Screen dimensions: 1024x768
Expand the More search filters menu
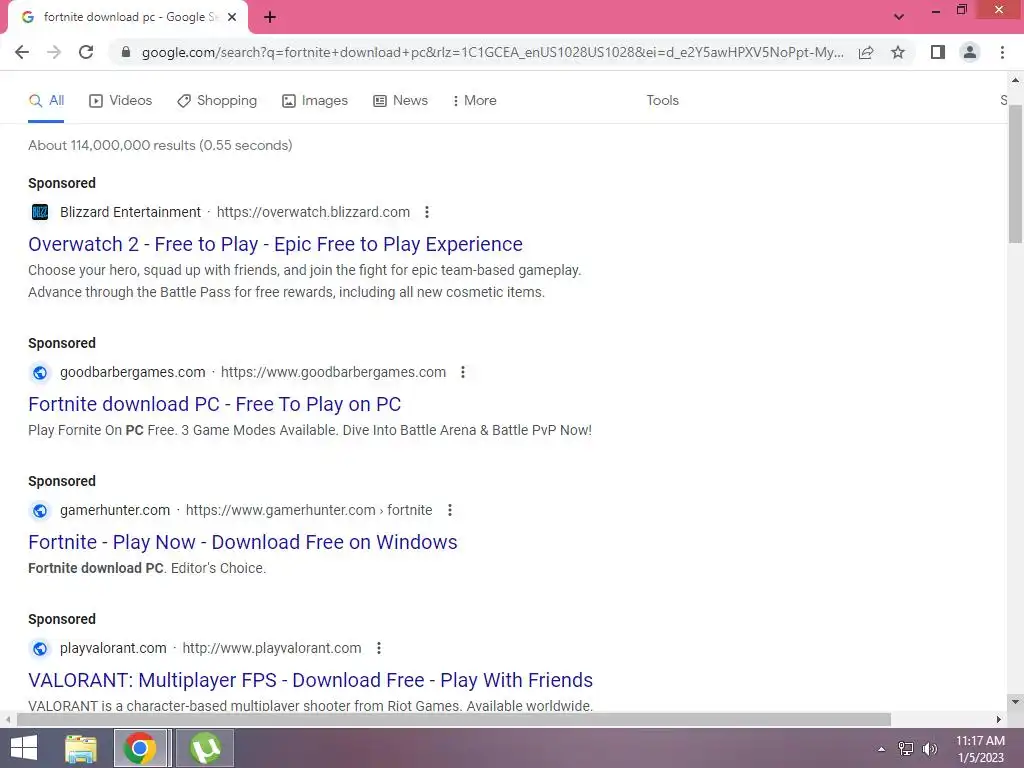coord(475,101)
